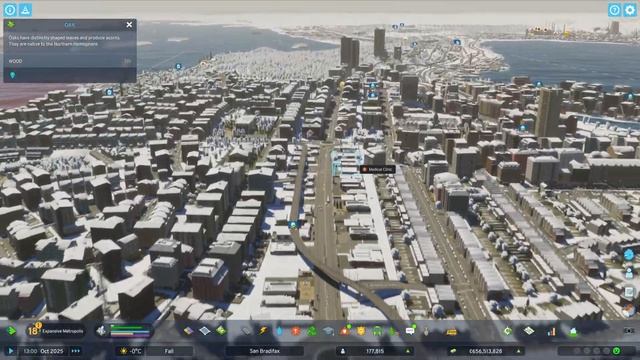Viewport: 640px width, 360px height.
Task: Open the help question mark icon
Action: (614, 10)
